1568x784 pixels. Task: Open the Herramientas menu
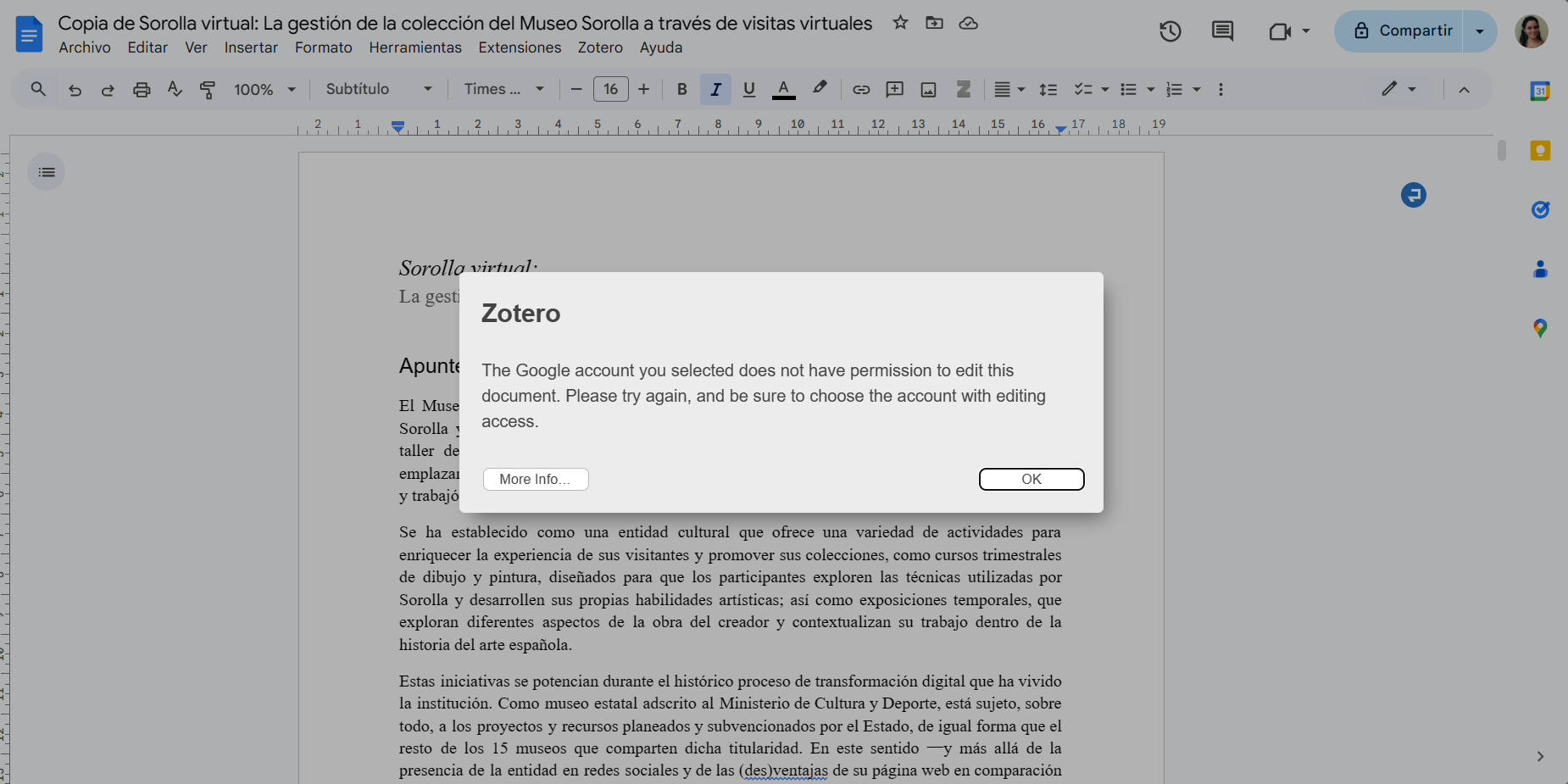point(415,47)
